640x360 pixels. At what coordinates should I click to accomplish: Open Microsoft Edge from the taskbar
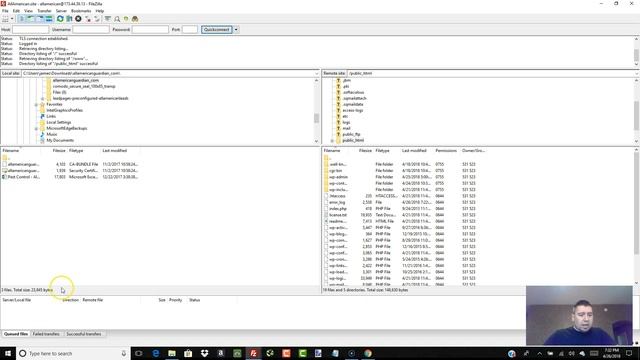tap(156, 353)
